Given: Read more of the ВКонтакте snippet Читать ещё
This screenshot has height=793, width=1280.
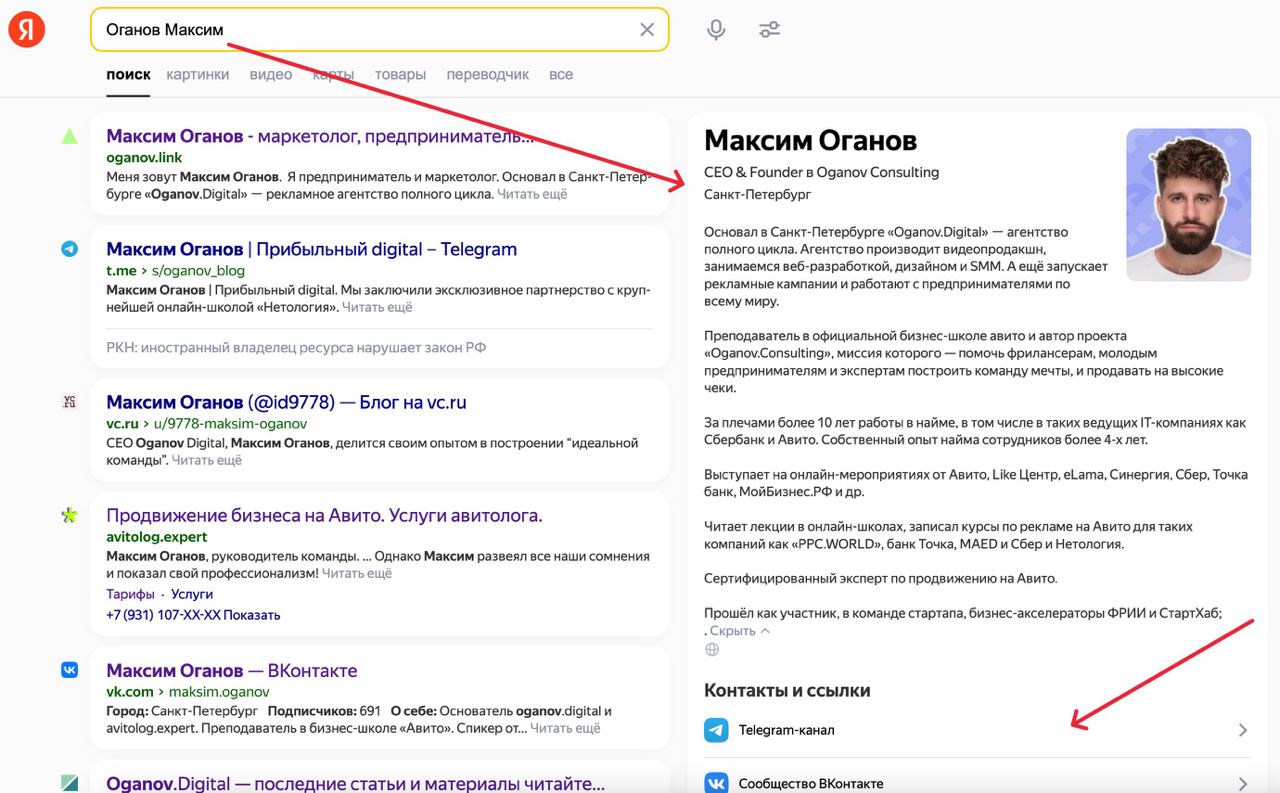Looking at the screenshot, I should click(x=566, y=728).
